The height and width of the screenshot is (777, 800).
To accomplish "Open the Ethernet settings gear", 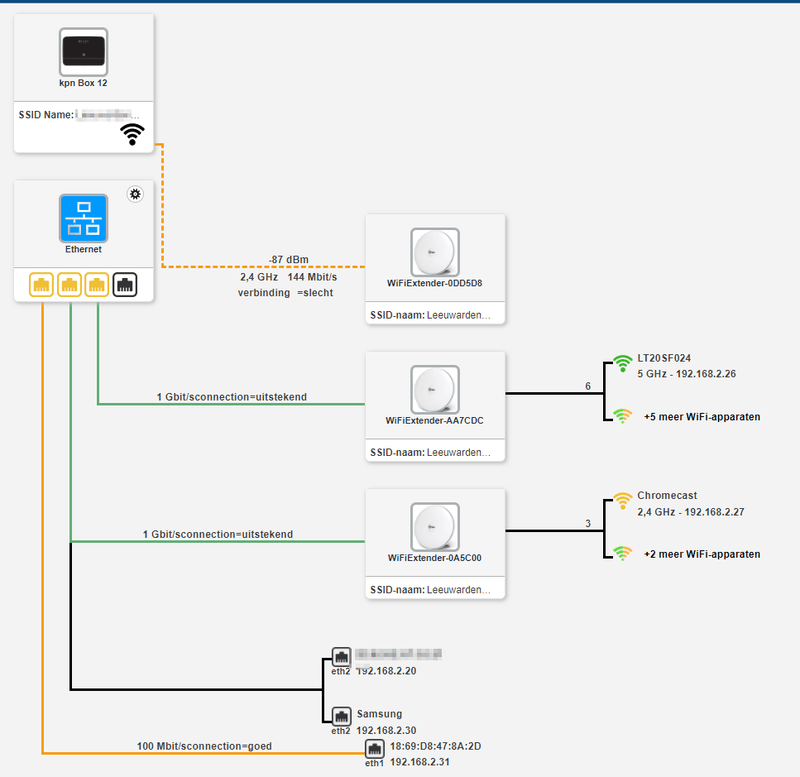I will (135, 194).
